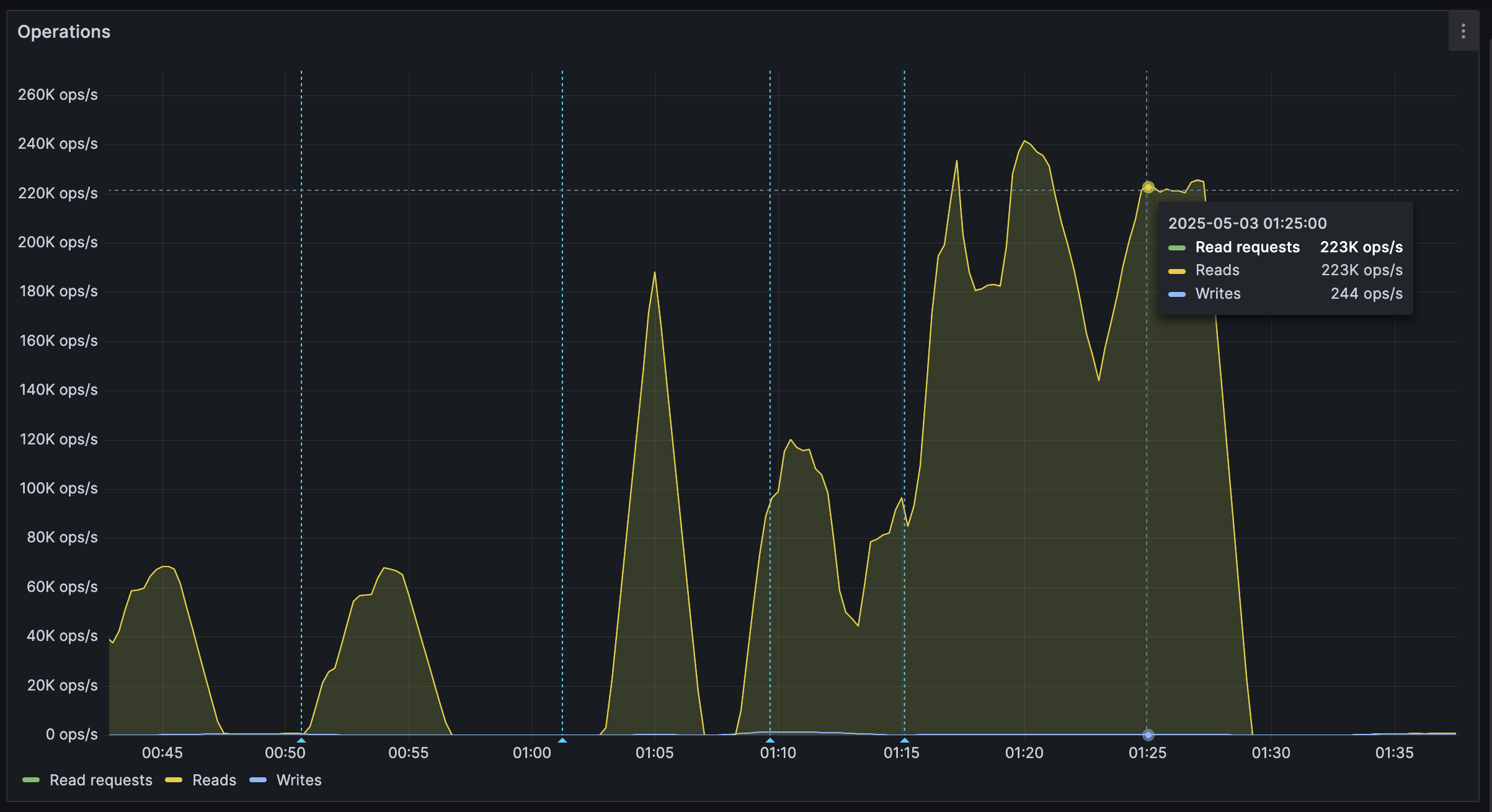Click the blue Writes data point at 01:25
Screen dimensions: 1492x812
[1148, 735]
